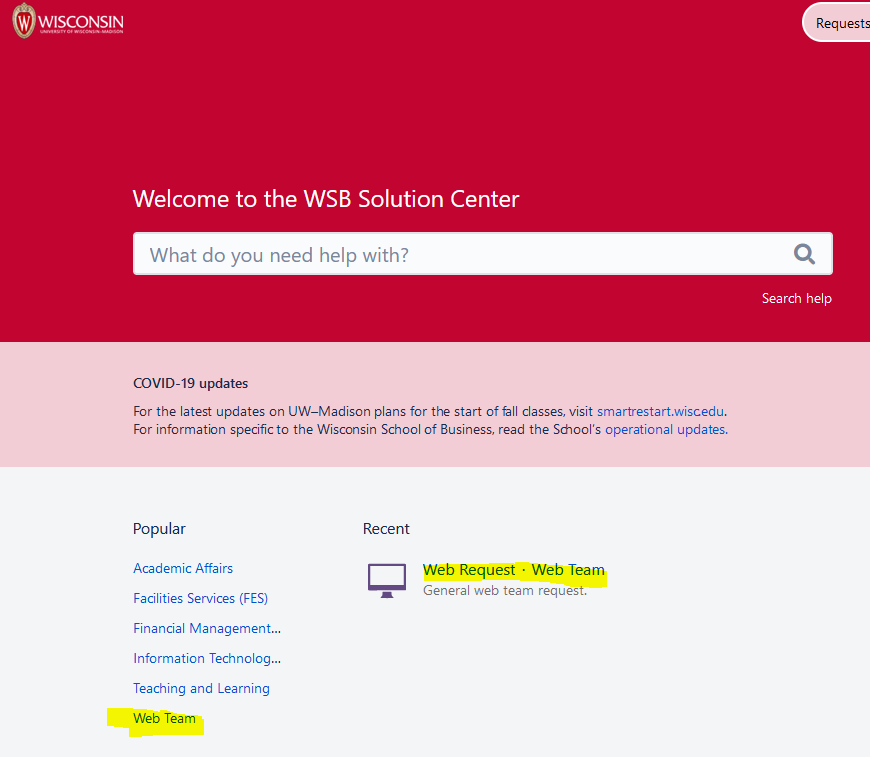Visit the smartrestart.wisc.edu link
870x757 pixels.
coord(660,411)
